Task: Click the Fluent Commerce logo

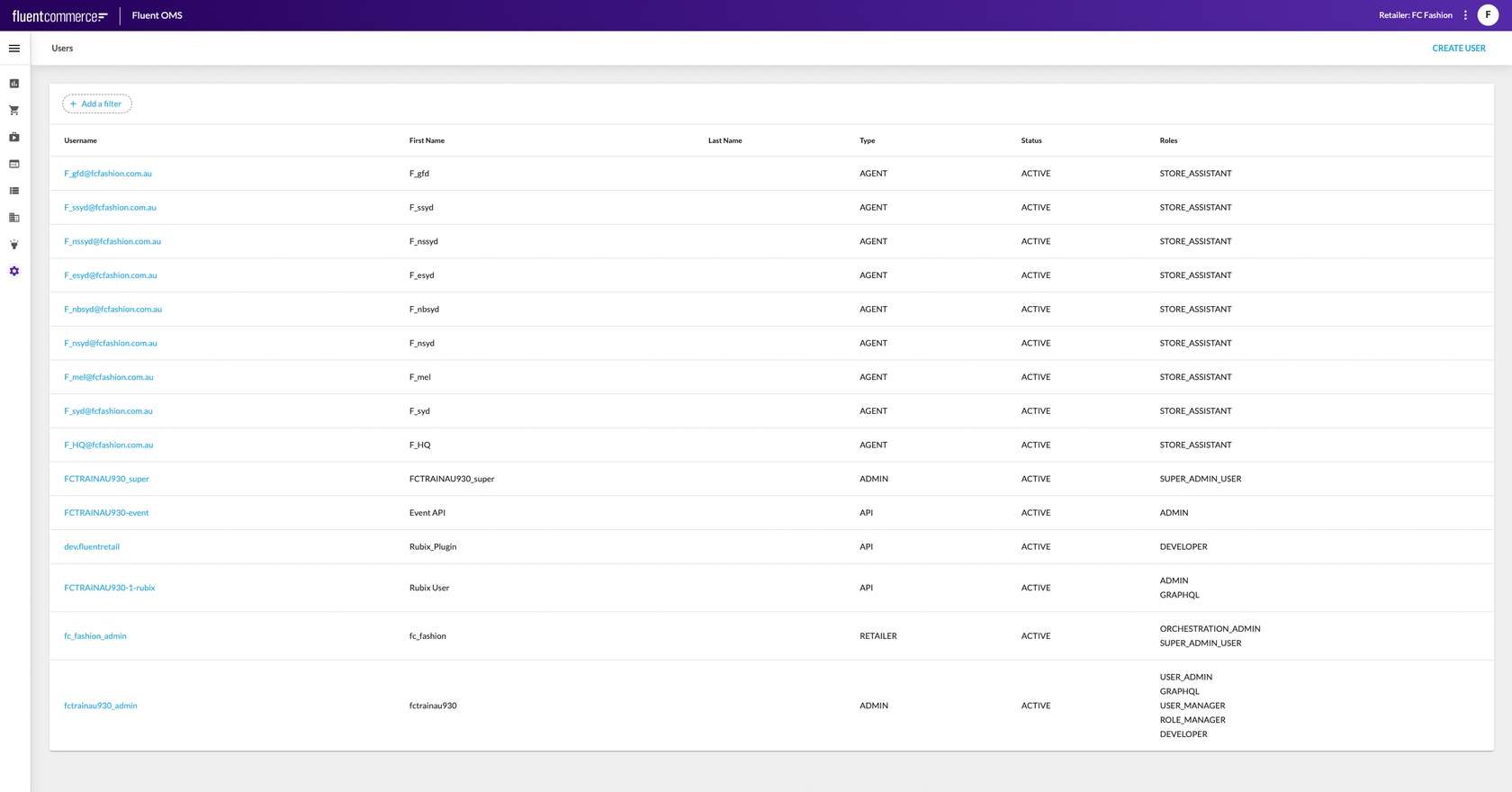Action: coord(59,16)
